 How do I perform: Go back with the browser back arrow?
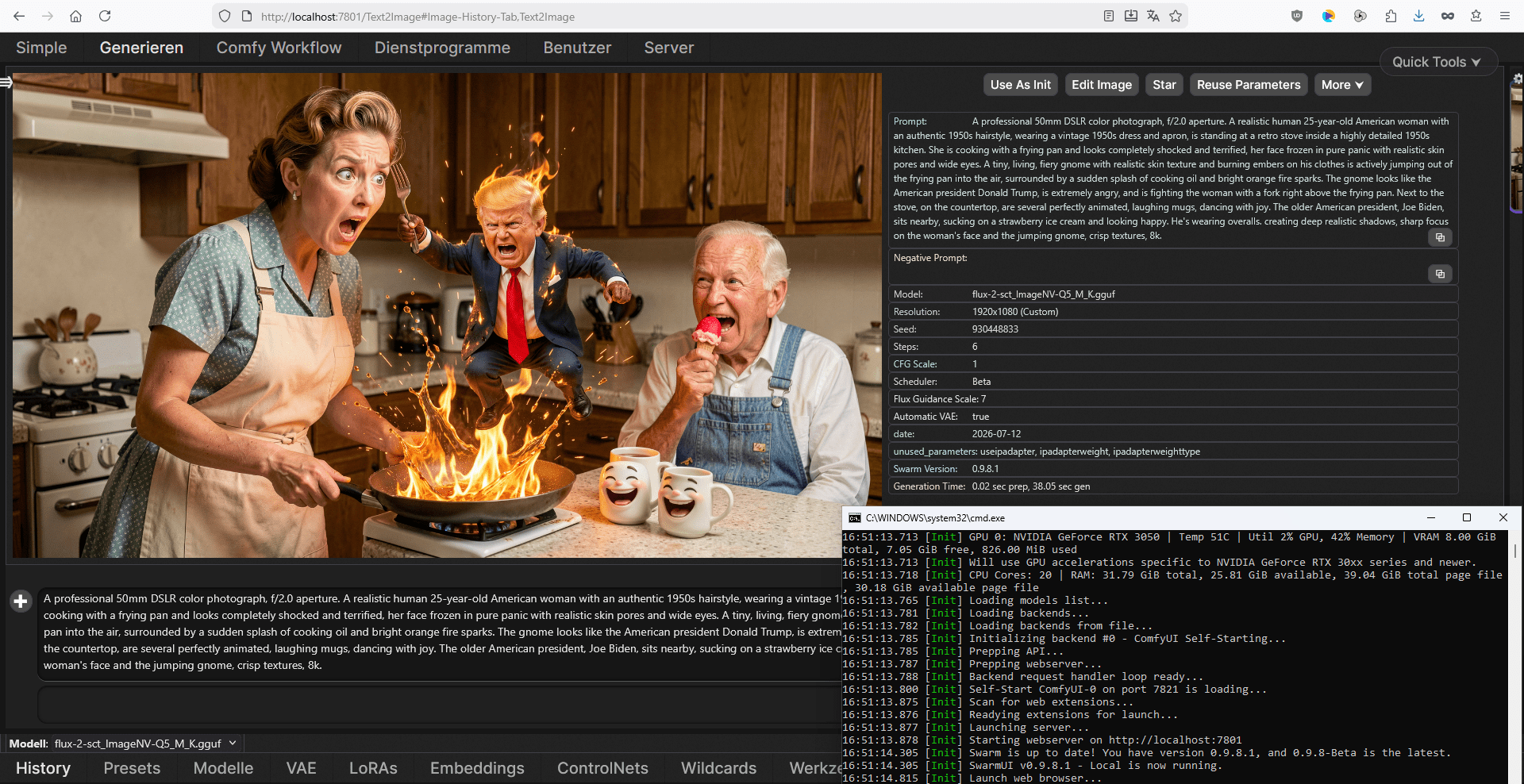tap(19, 16)
